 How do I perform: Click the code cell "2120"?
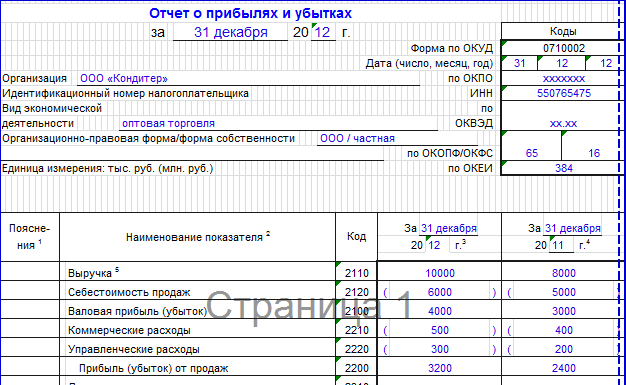357,292
